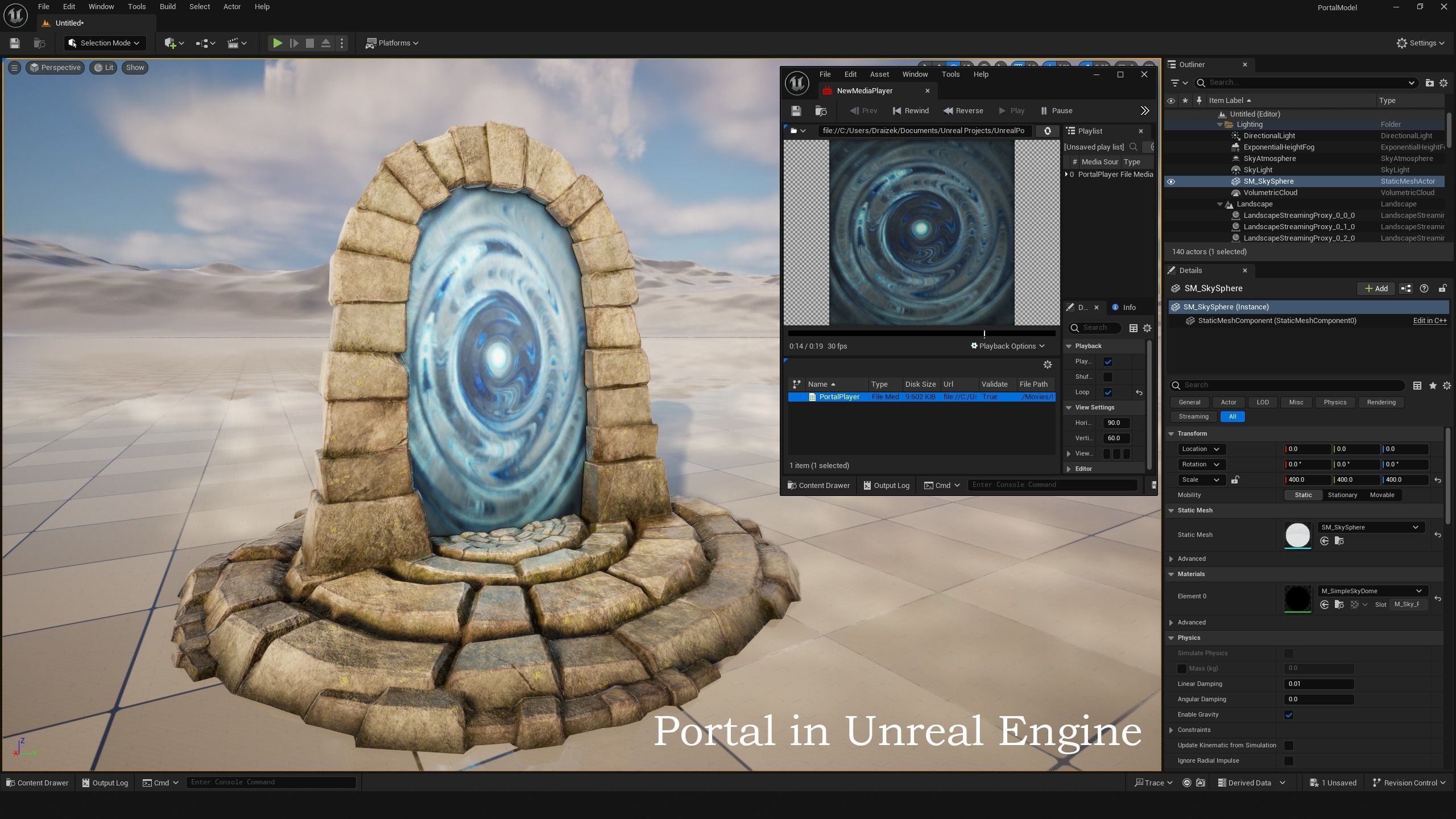Viewport: 1456px width, 819px height.
Task: Toggle SM_SkySphere visibility eye in Outliner
Action: [1171, 182]
